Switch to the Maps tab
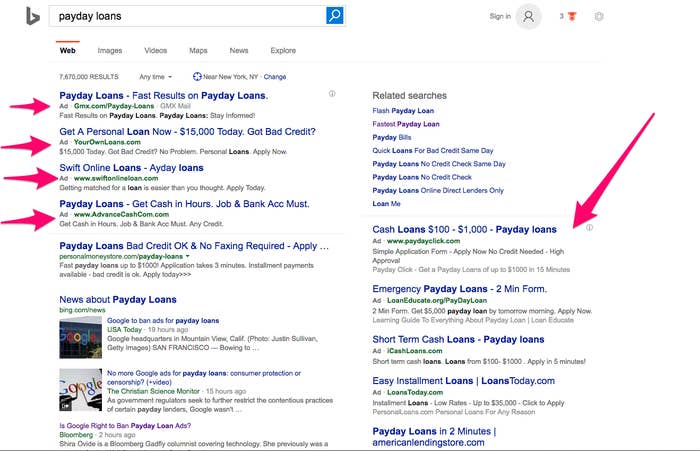700x451 pixels. tap(198, 50)
